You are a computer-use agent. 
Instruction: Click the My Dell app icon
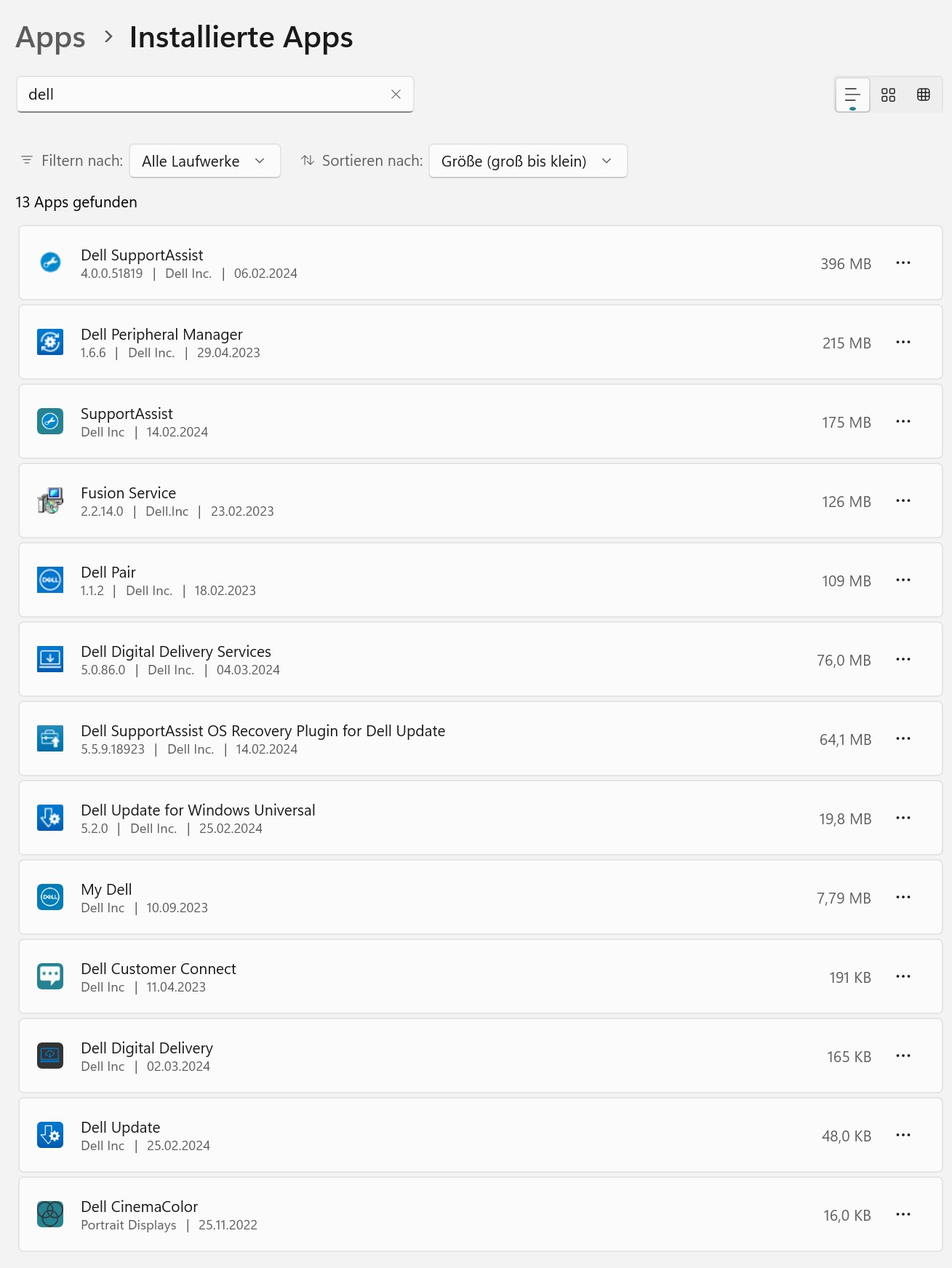click(50, 897)
